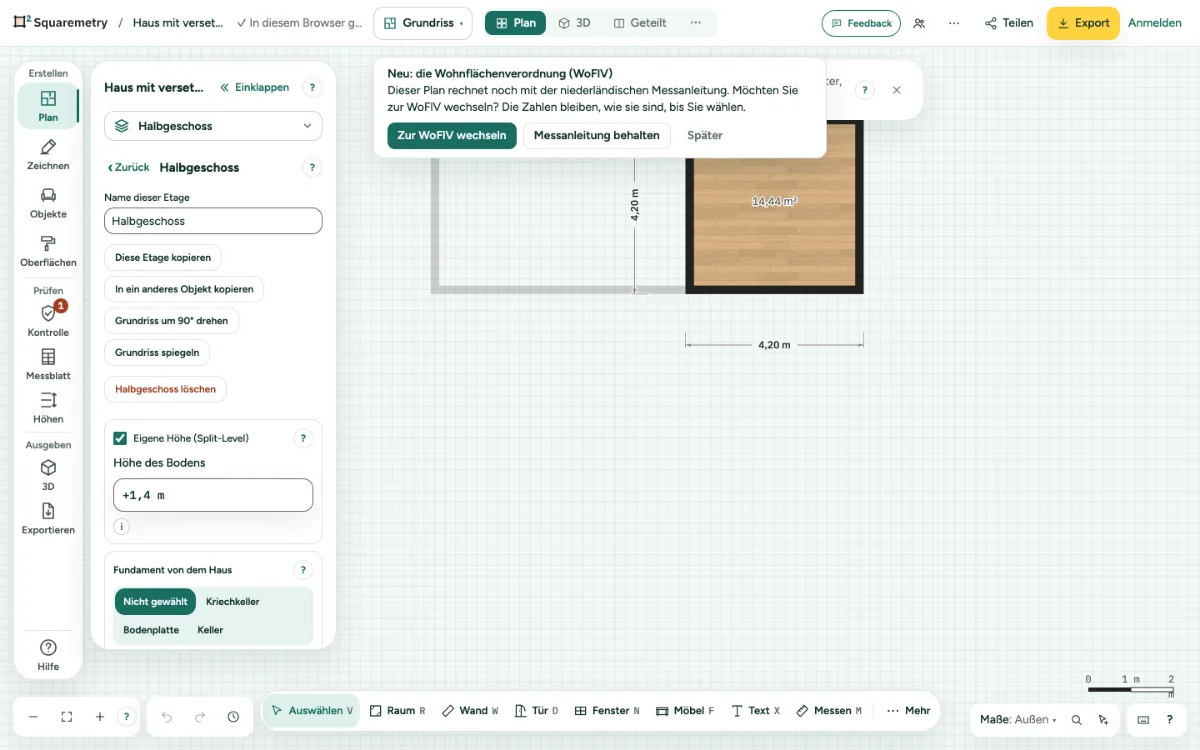Switch to the Geteilt split view tab
The height and width of the screenshot is (750, 1200).
(640, 23)
